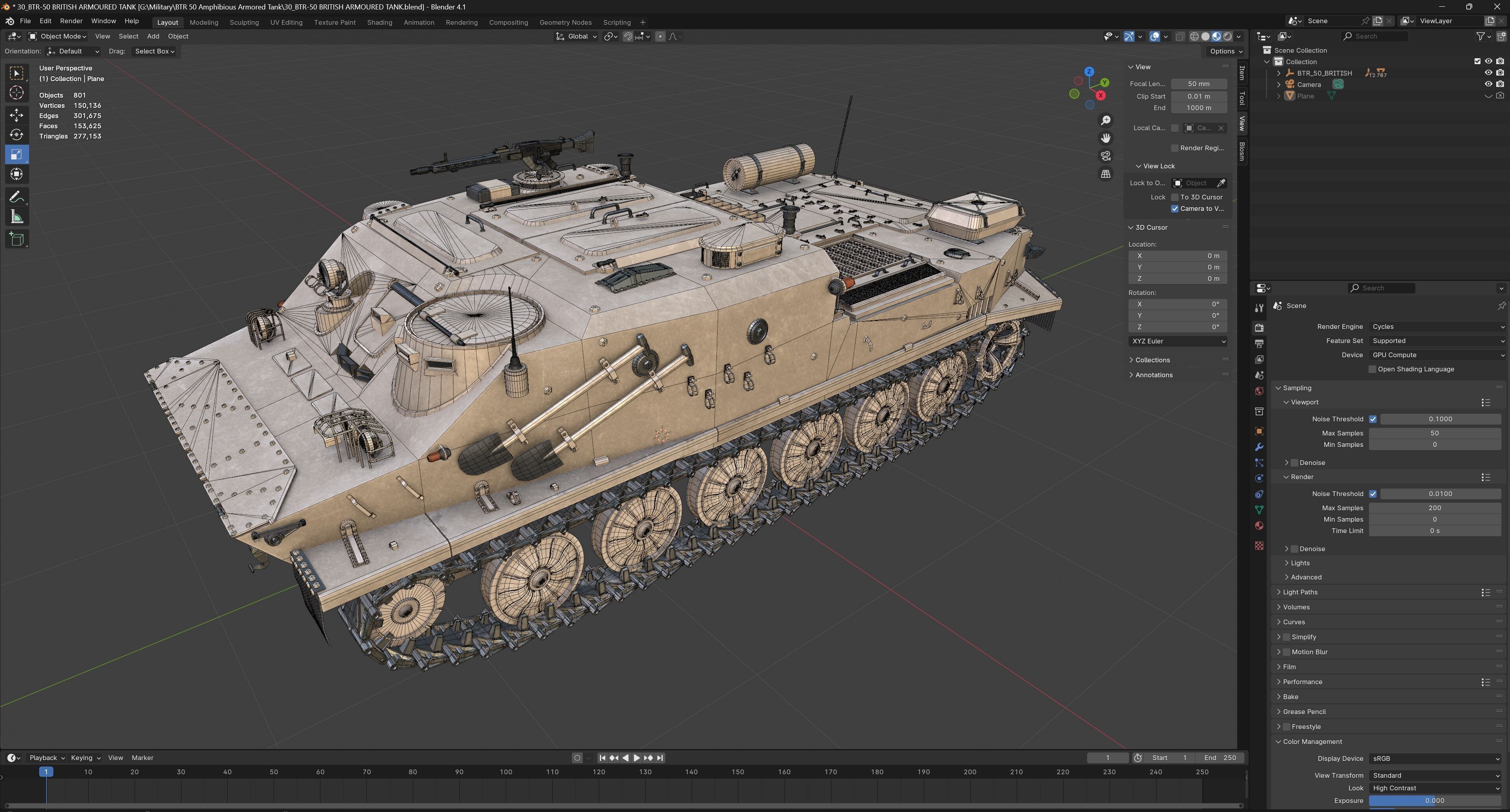Switch to Modeling workspace tab
The height and width of the screenshot is (812, 1510).
[204, 22]
